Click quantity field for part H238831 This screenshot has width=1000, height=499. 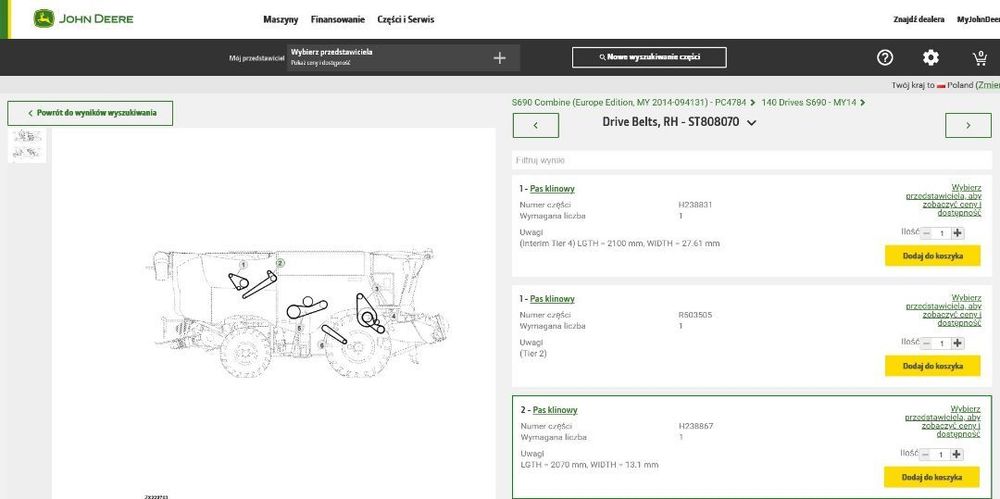click(x=942, y=234)
